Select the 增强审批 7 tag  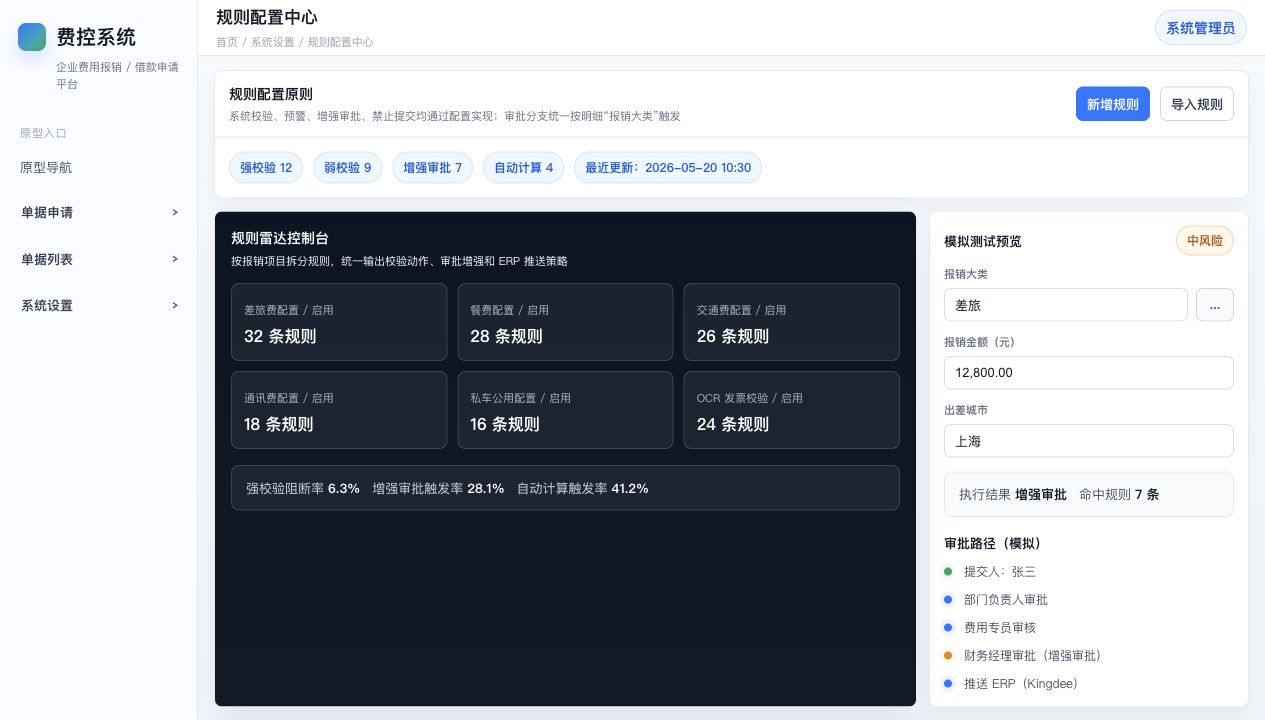click(432, 167)
